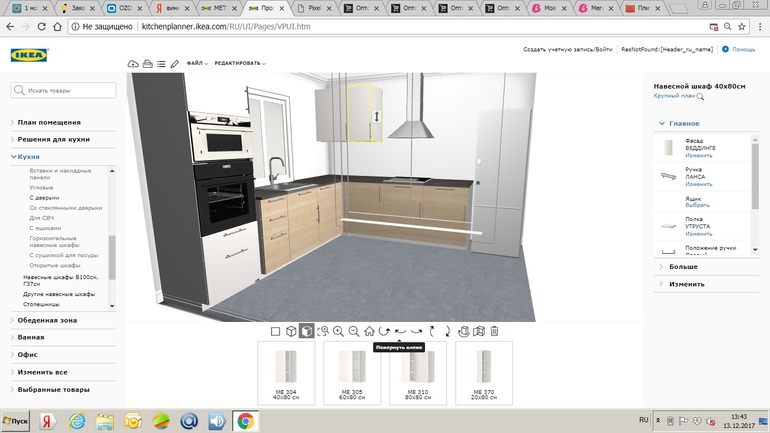
Task: Reset the view with the home icon
Action: (369, 331)
